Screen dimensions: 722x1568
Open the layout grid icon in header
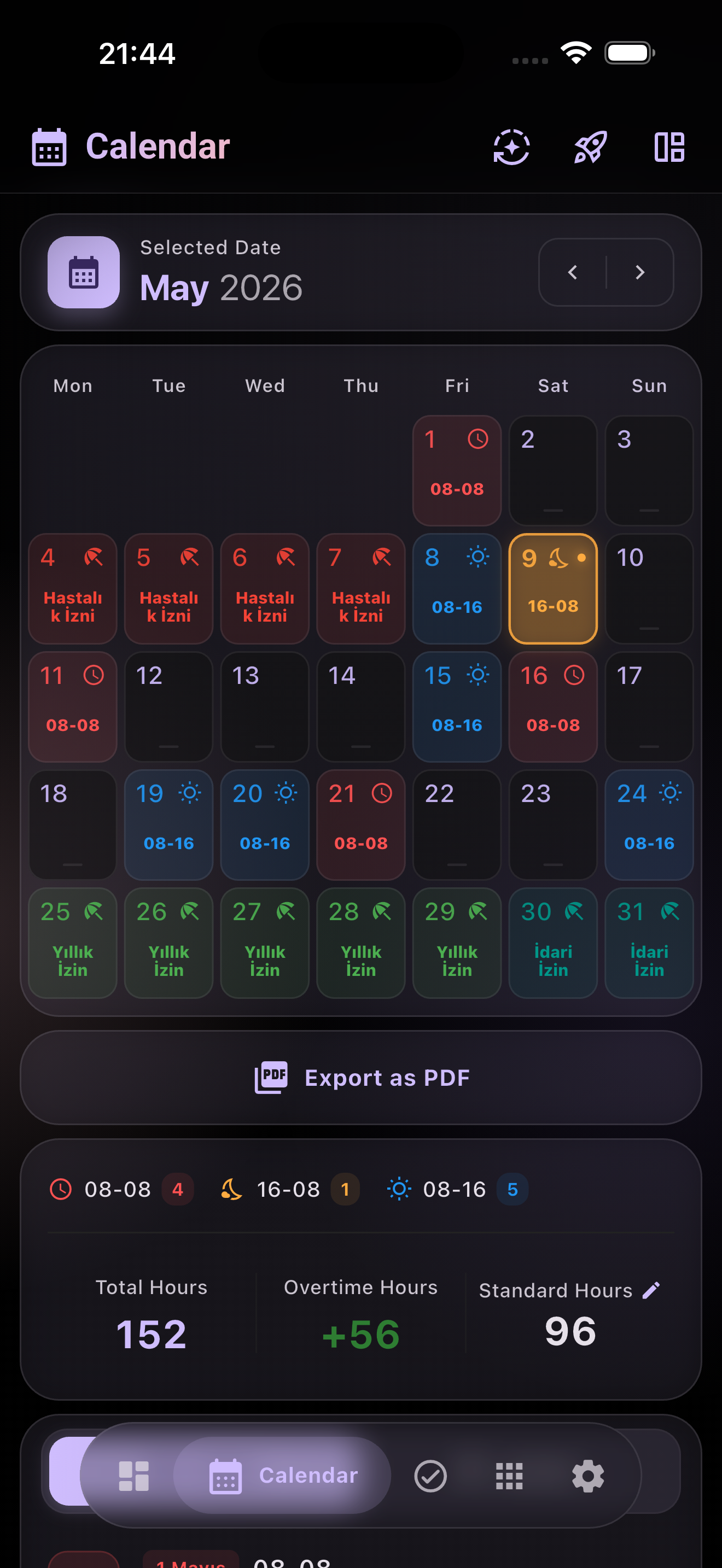click(669, 147)
